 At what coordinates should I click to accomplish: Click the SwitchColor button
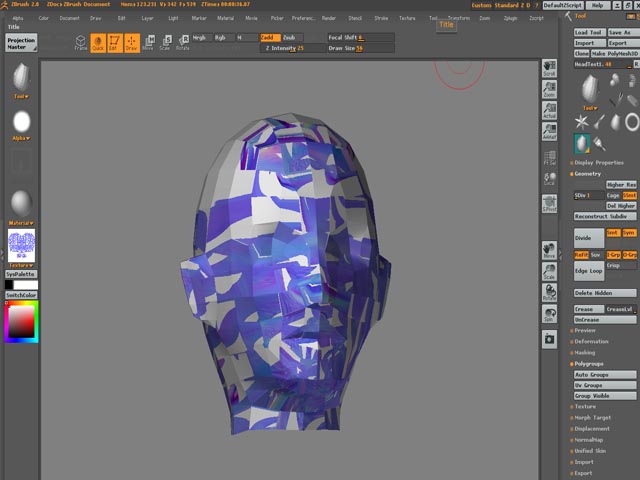[x=21, y=295]
